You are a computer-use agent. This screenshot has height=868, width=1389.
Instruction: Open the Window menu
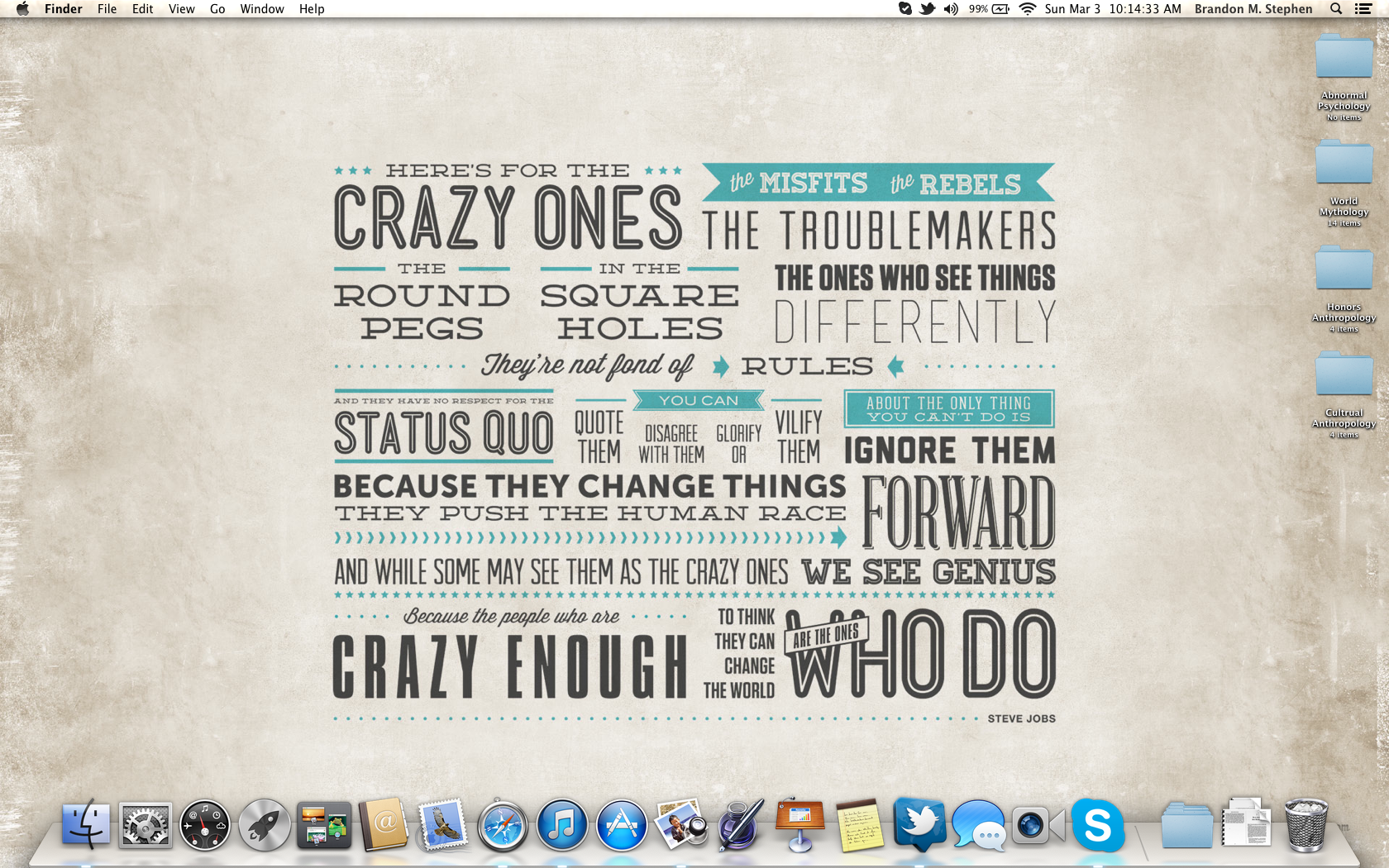click(x=262, y=9)
